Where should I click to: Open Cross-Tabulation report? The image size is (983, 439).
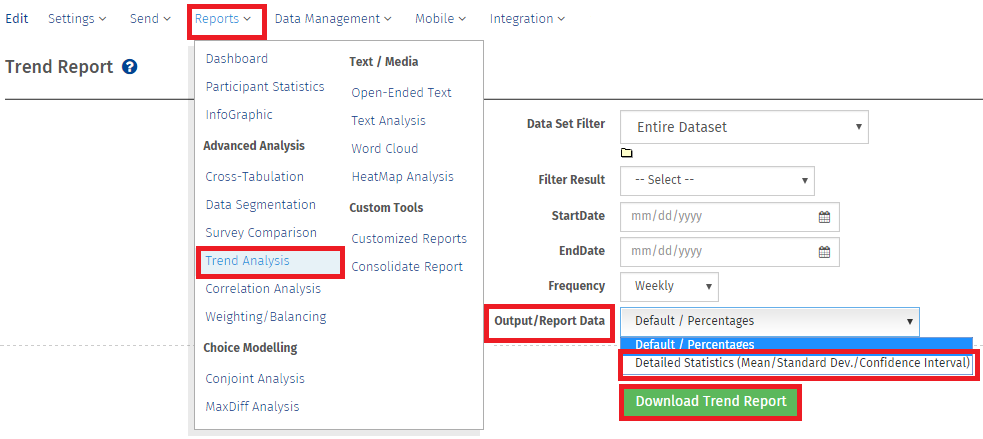pos(254,177)
